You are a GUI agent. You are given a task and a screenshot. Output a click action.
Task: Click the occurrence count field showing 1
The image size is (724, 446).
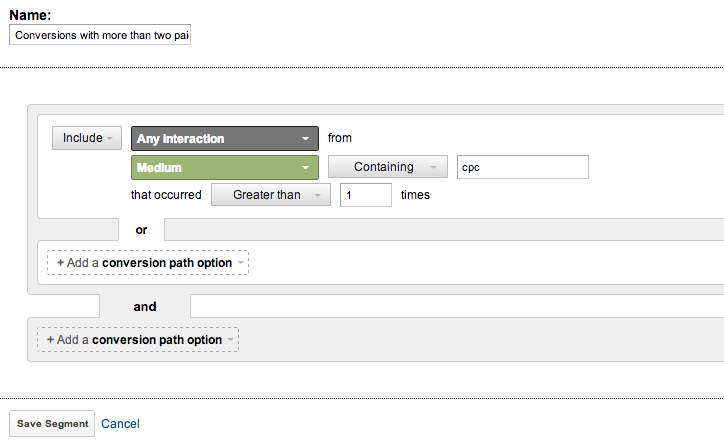pyautogui.click(x=366, y=195)
